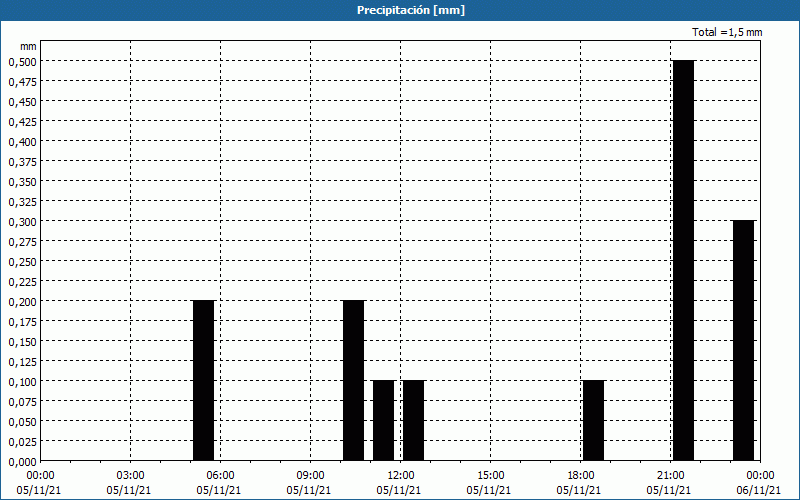The image size is (800, 500).
Task: Click the 05/11/21 date under 03:00
Action: point(129,490)
